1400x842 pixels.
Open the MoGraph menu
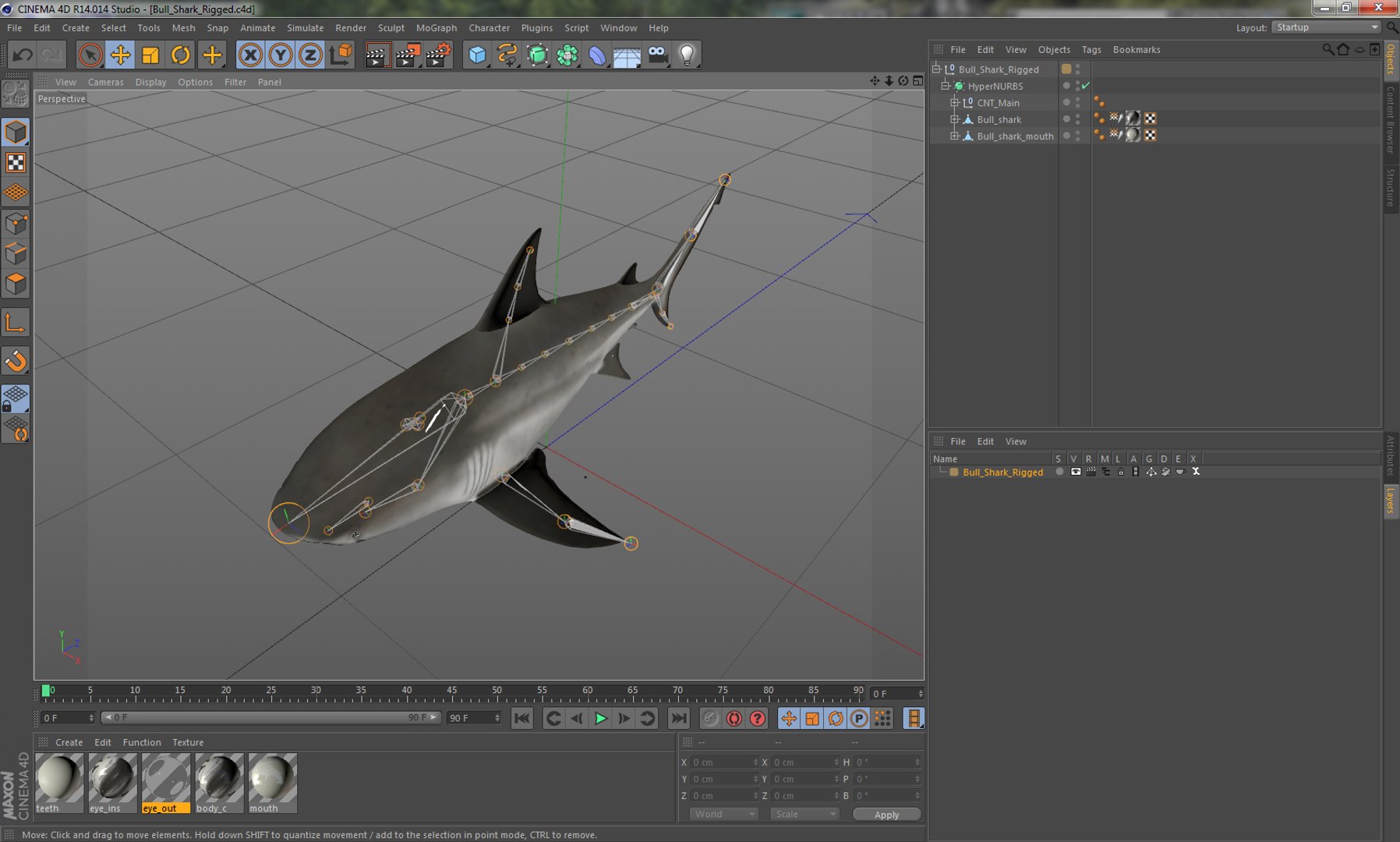pos(437,27)
